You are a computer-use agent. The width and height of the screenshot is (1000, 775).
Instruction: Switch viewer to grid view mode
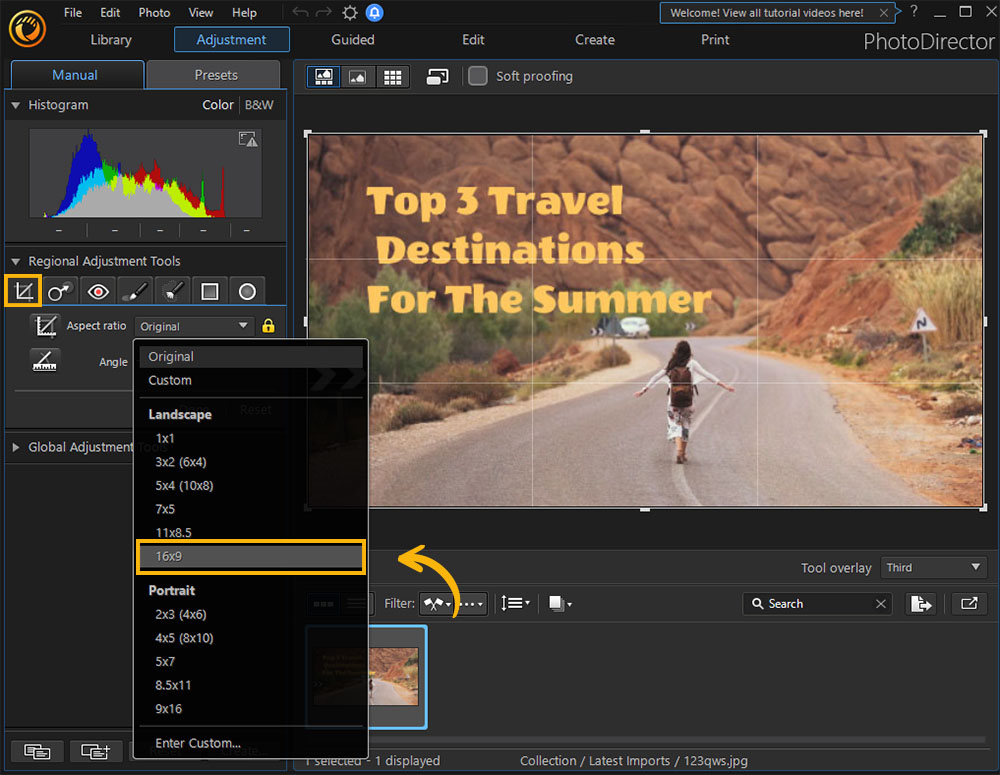[392, 76]
